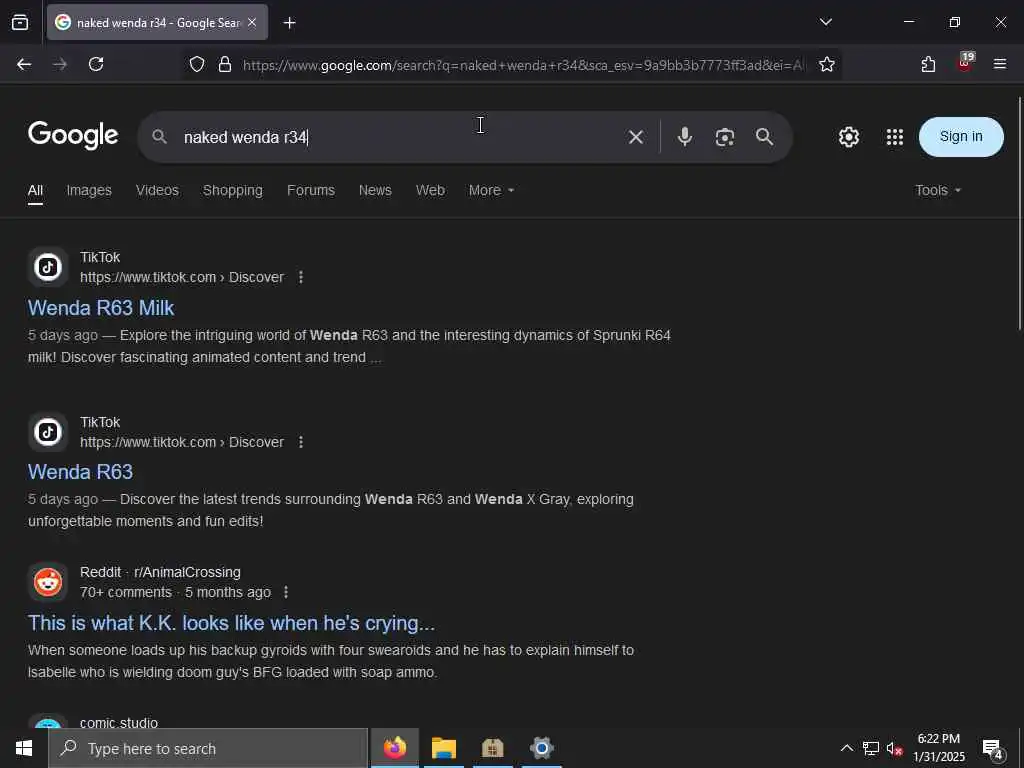Open Google quick settings gear
The height and width of the screenshot is (768, 1024).
coord(848,136)
